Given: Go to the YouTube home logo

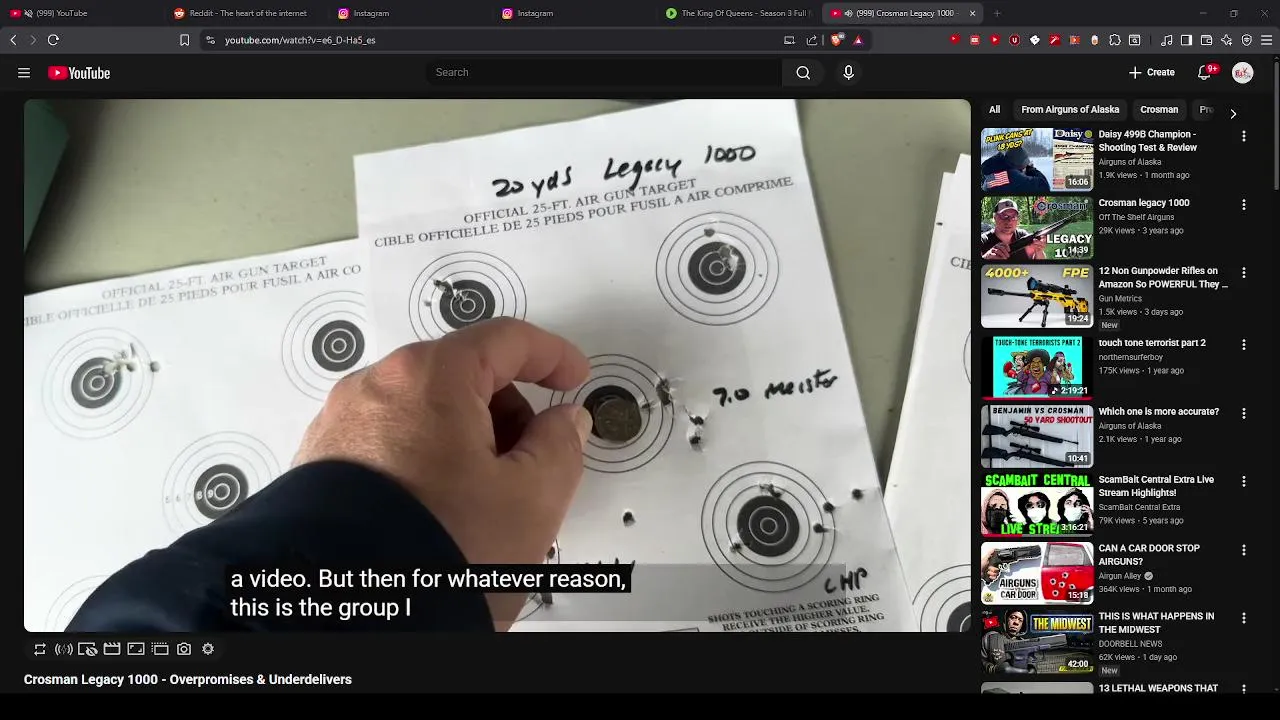Looking at the screenshot, I should coord(79,73).
